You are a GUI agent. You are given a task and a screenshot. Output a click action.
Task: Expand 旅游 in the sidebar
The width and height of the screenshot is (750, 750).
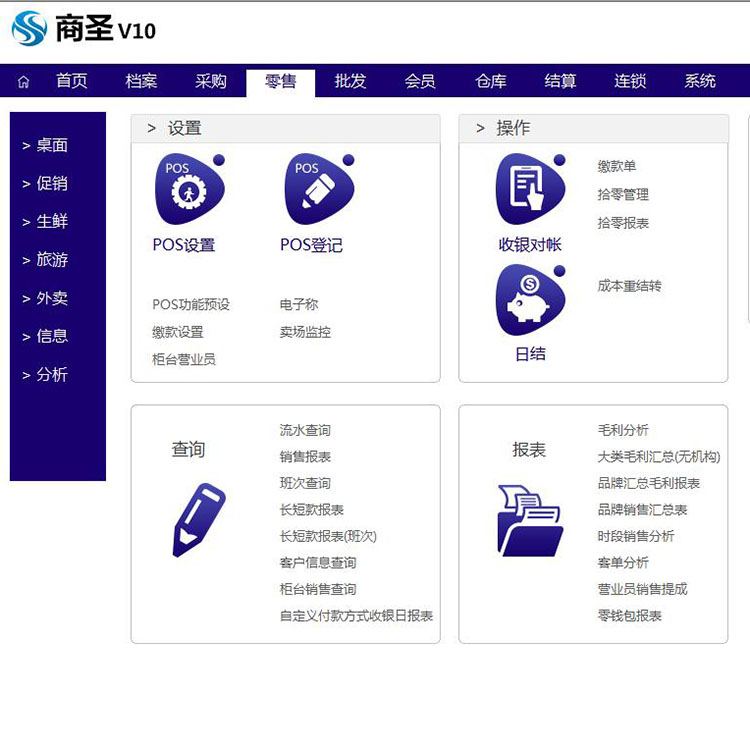click(45, 260)
